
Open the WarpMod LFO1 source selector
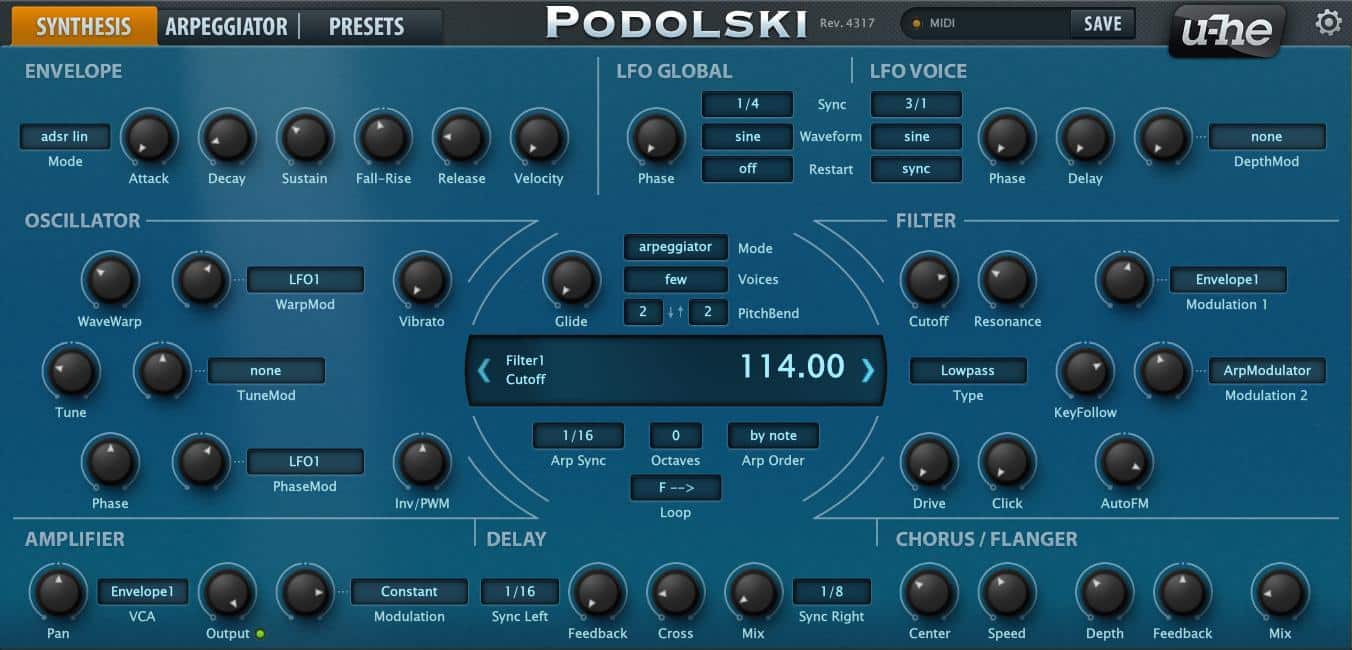click(305, 280)
